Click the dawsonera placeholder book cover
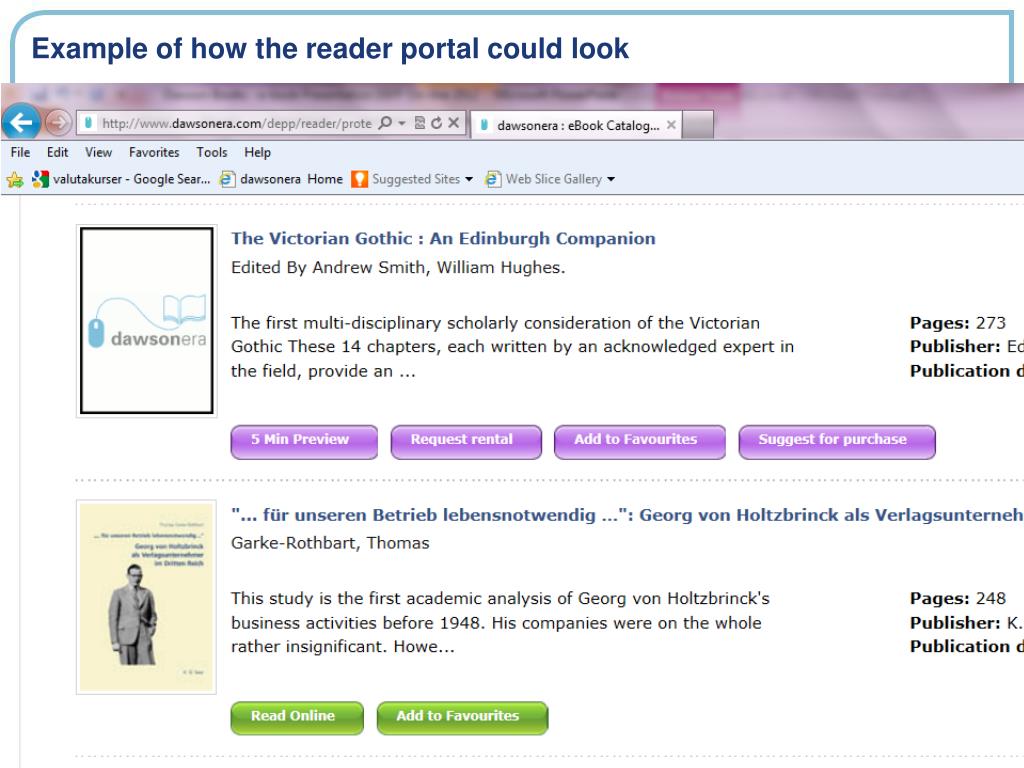1024x768 pixels. [x=147, y=321]
